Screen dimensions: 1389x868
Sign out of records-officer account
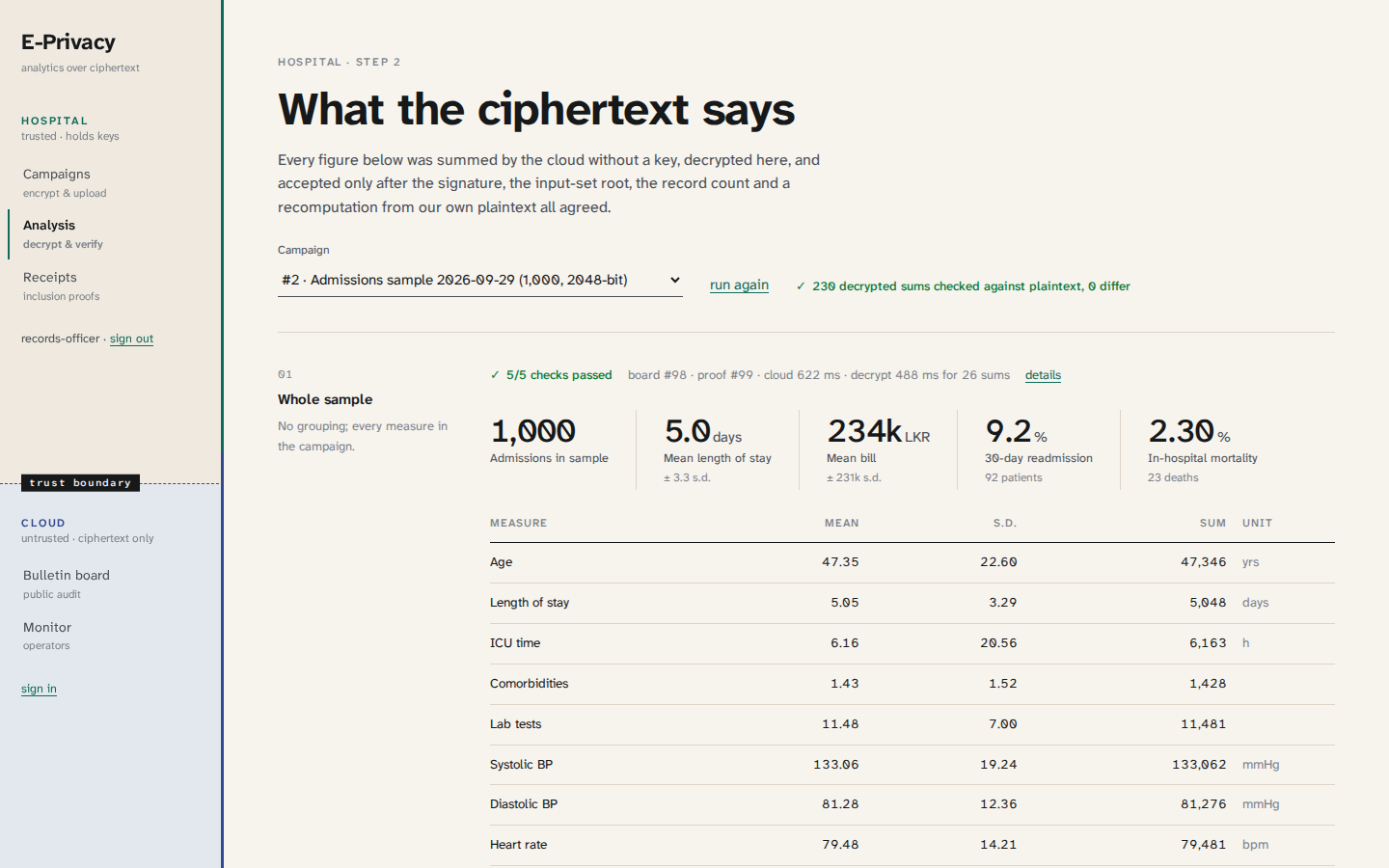(x=131, y=339)
